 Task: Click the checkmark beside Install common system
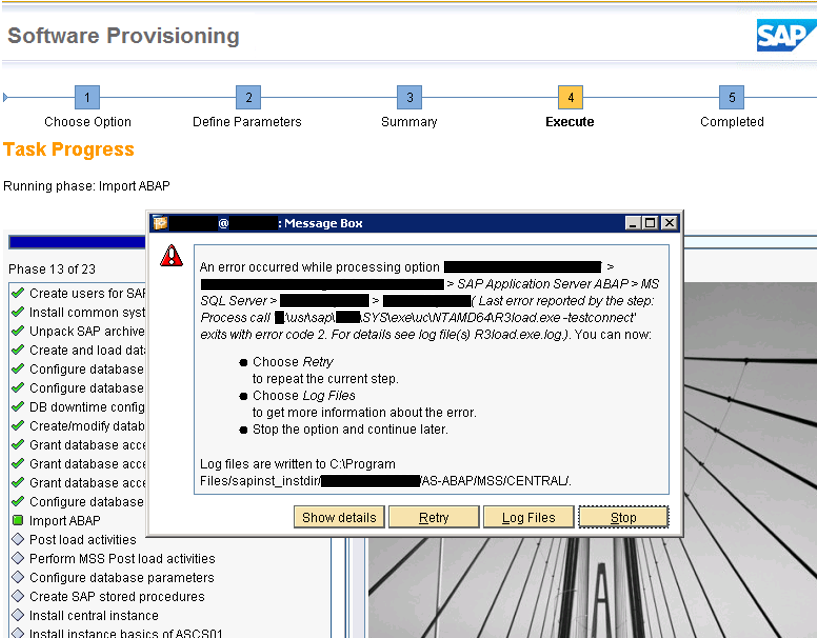click(18, 312)
